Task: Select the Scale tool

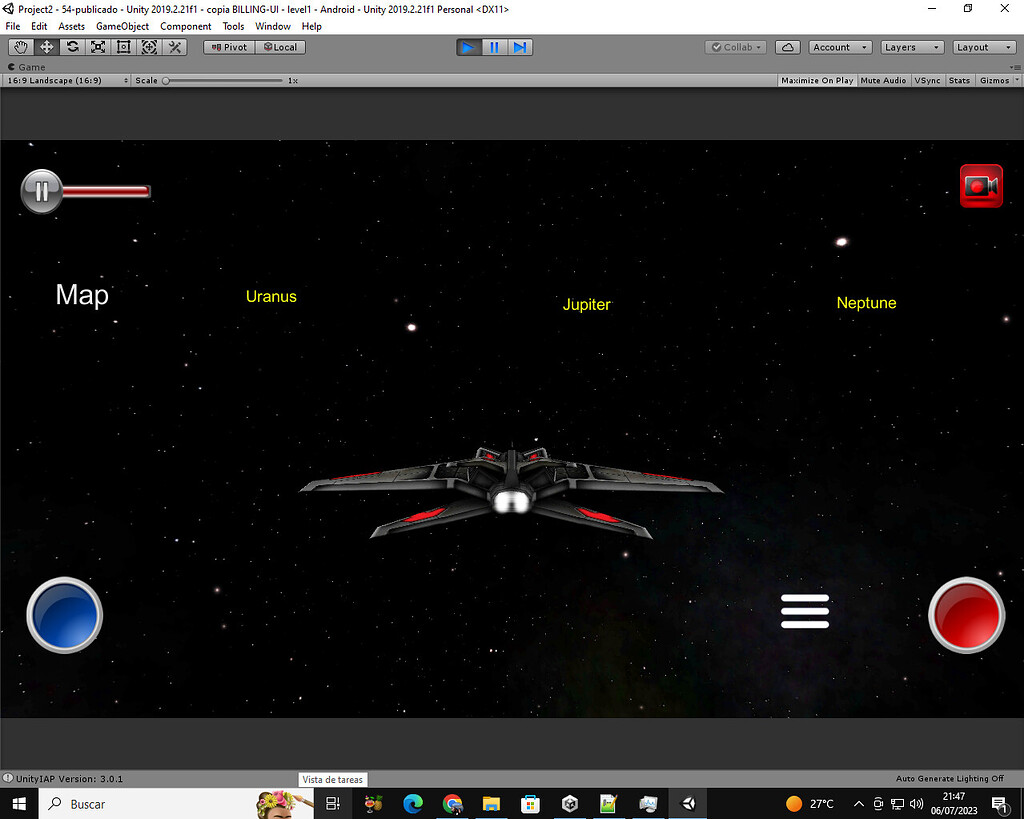Action: tap(96, 46)
